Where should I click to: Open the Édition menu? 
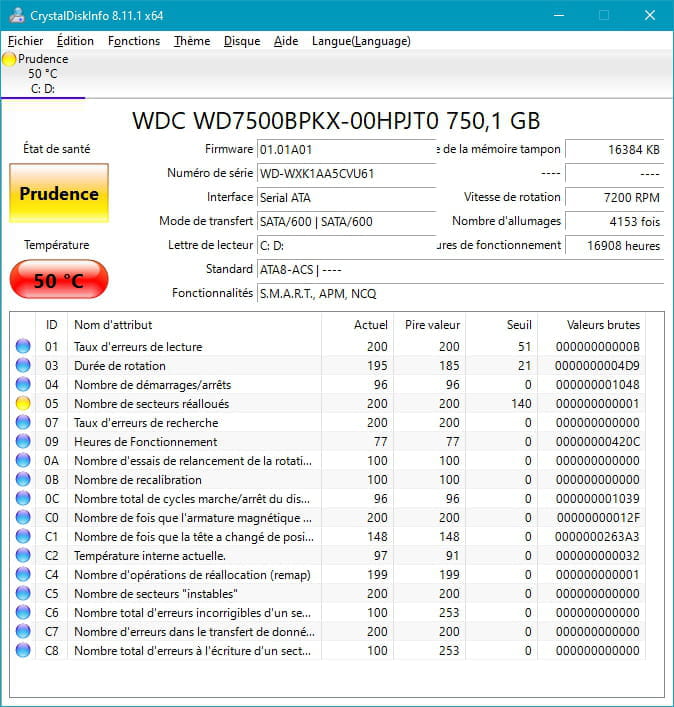(x=75, y=41)
